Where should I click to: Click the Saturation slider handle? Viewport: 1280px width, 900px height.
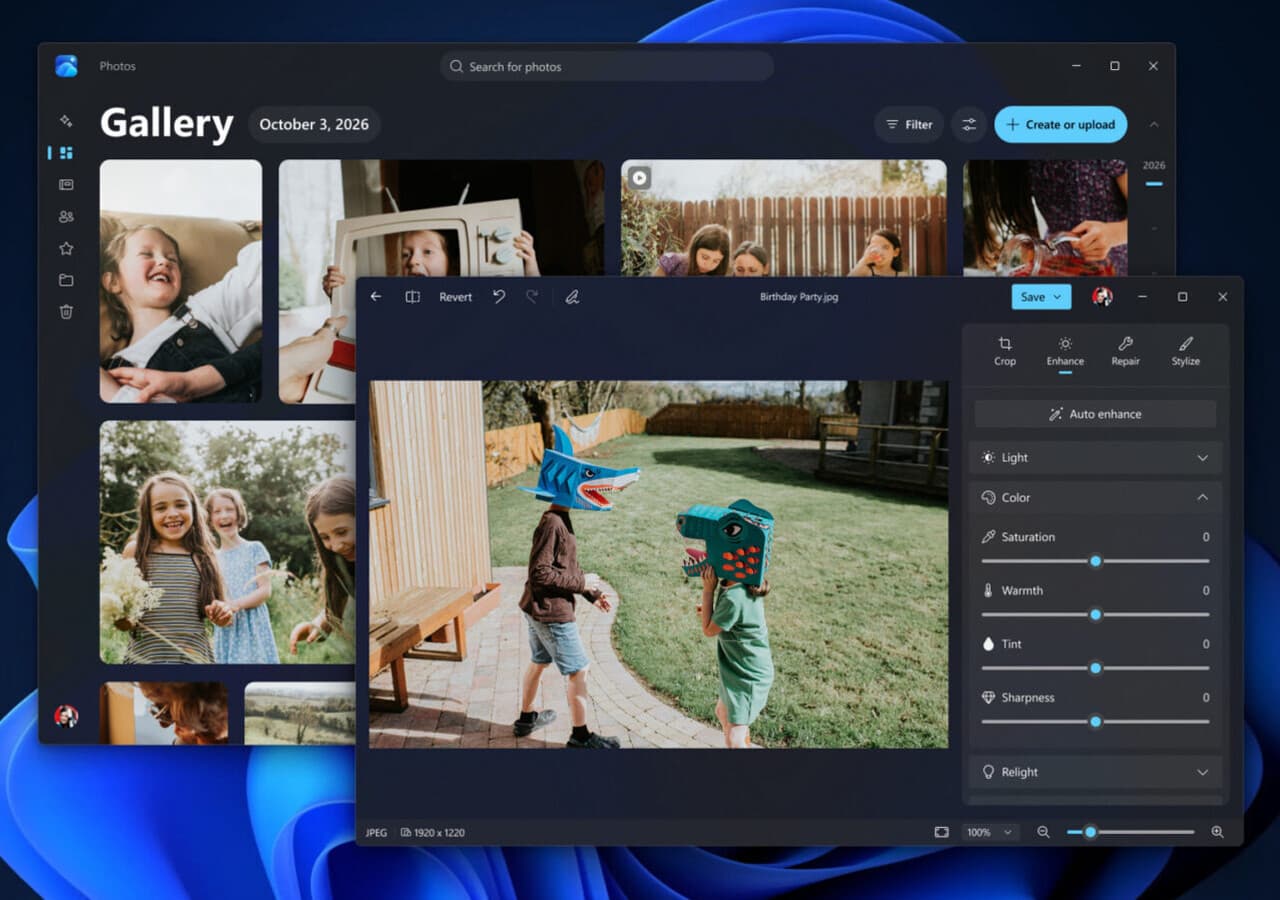(1095, 561)
